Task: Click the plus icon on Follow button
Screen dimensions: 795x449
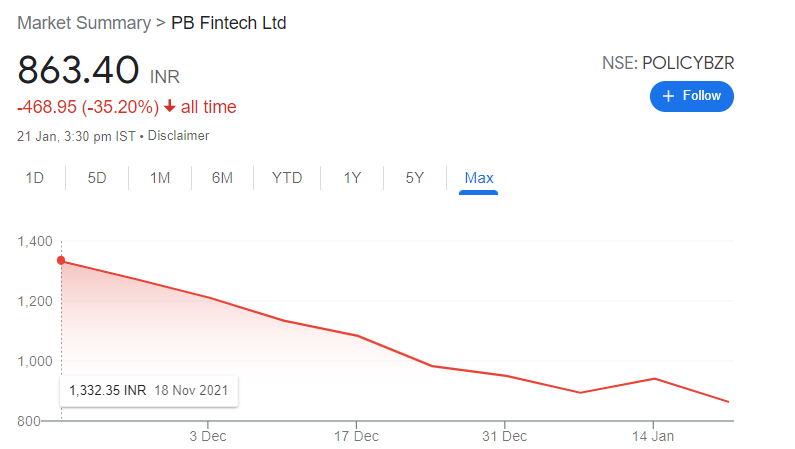Action: [x=668, y=96]
